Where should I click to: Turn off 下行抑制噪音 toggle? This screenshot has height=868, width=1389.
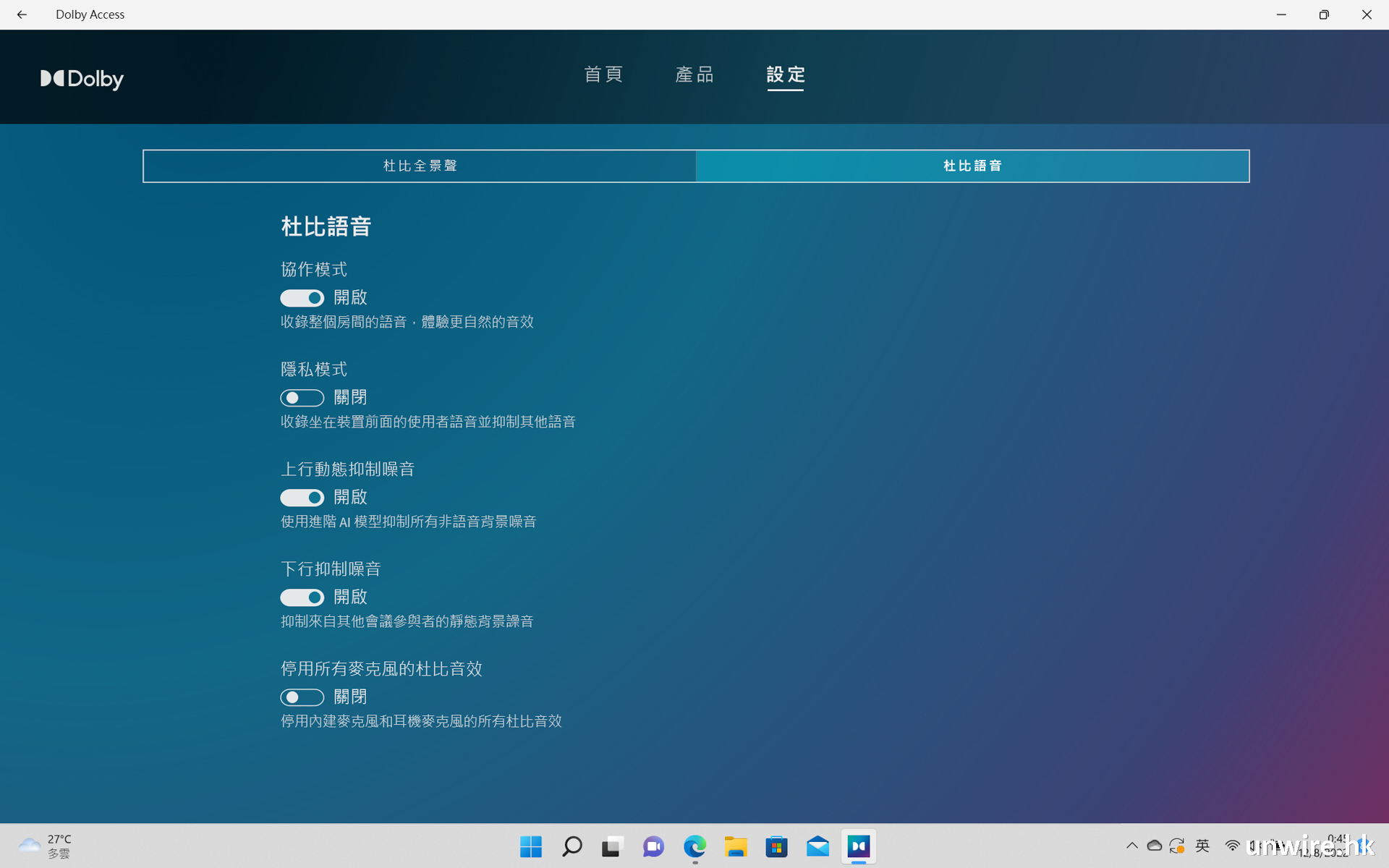point(302,597)
